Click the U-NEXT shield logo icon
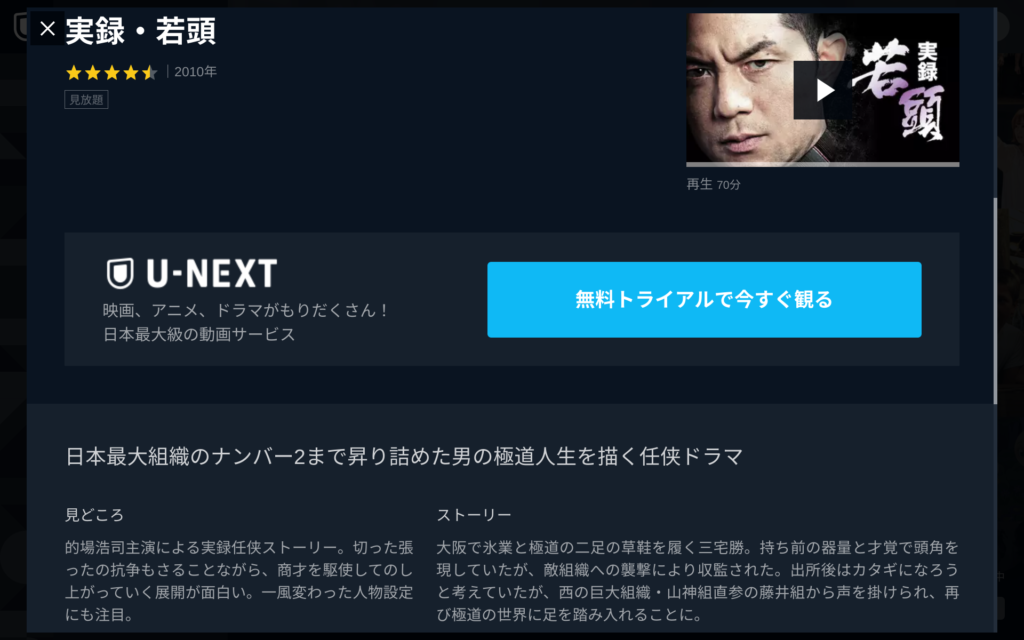Image resolution: width=1024 pixels, height=640 pixels. (120, 273)
